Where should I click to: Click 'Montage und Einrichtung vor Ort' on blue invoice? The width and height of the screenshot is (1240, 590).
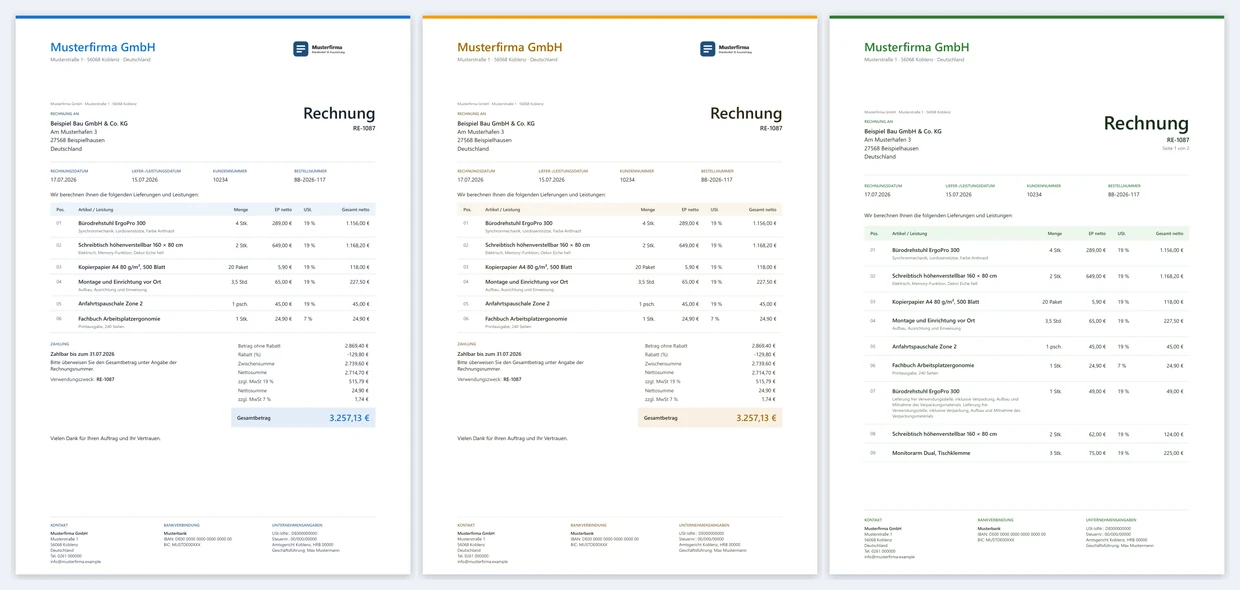[119, 281]
